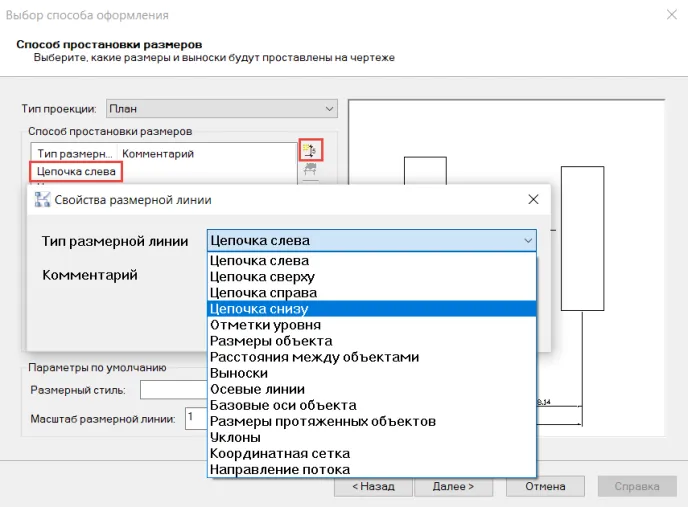Pick Расстояния между объектами option
Screen dimensions: 688x507
click(314, 357)
